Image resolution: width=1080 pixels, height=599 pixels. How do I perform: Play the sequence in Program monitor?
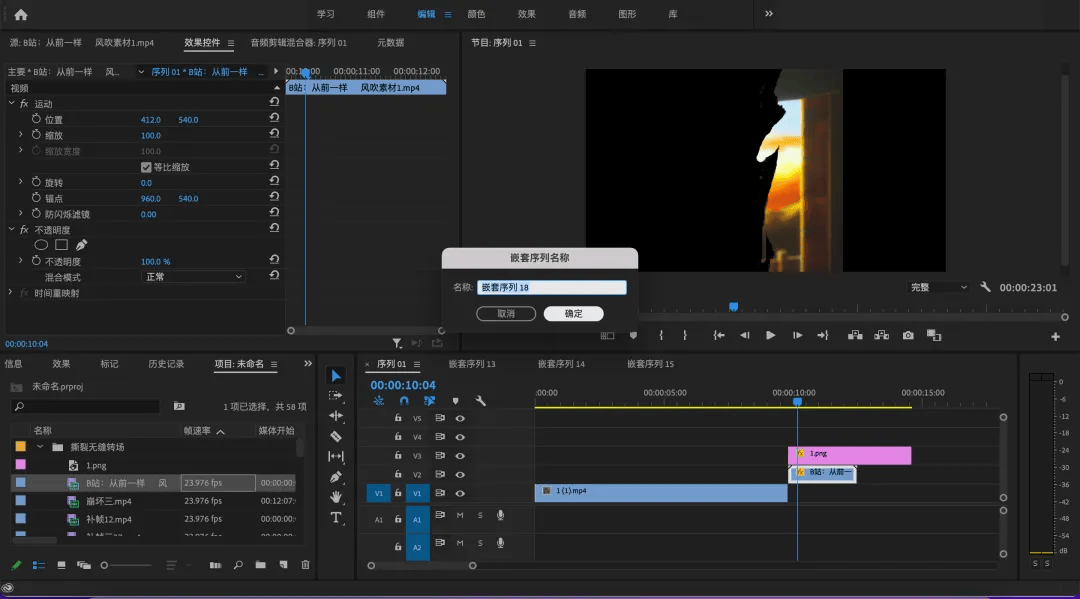770,335
